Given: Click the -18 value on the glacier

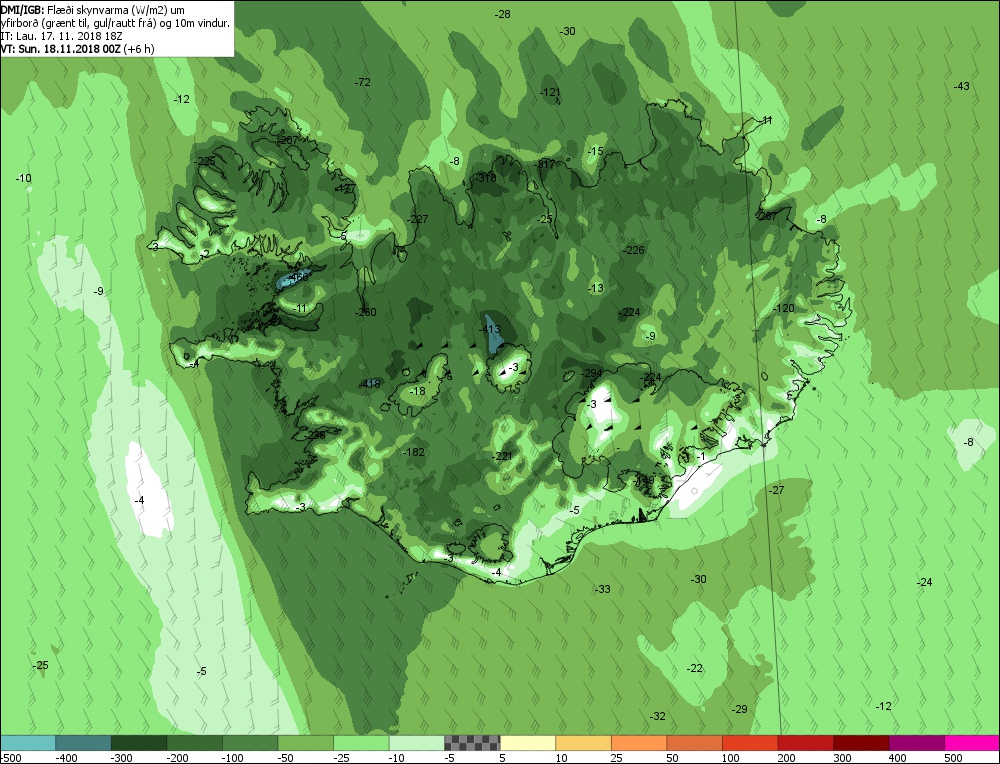Looking at the screenshot, I should 417,391.
